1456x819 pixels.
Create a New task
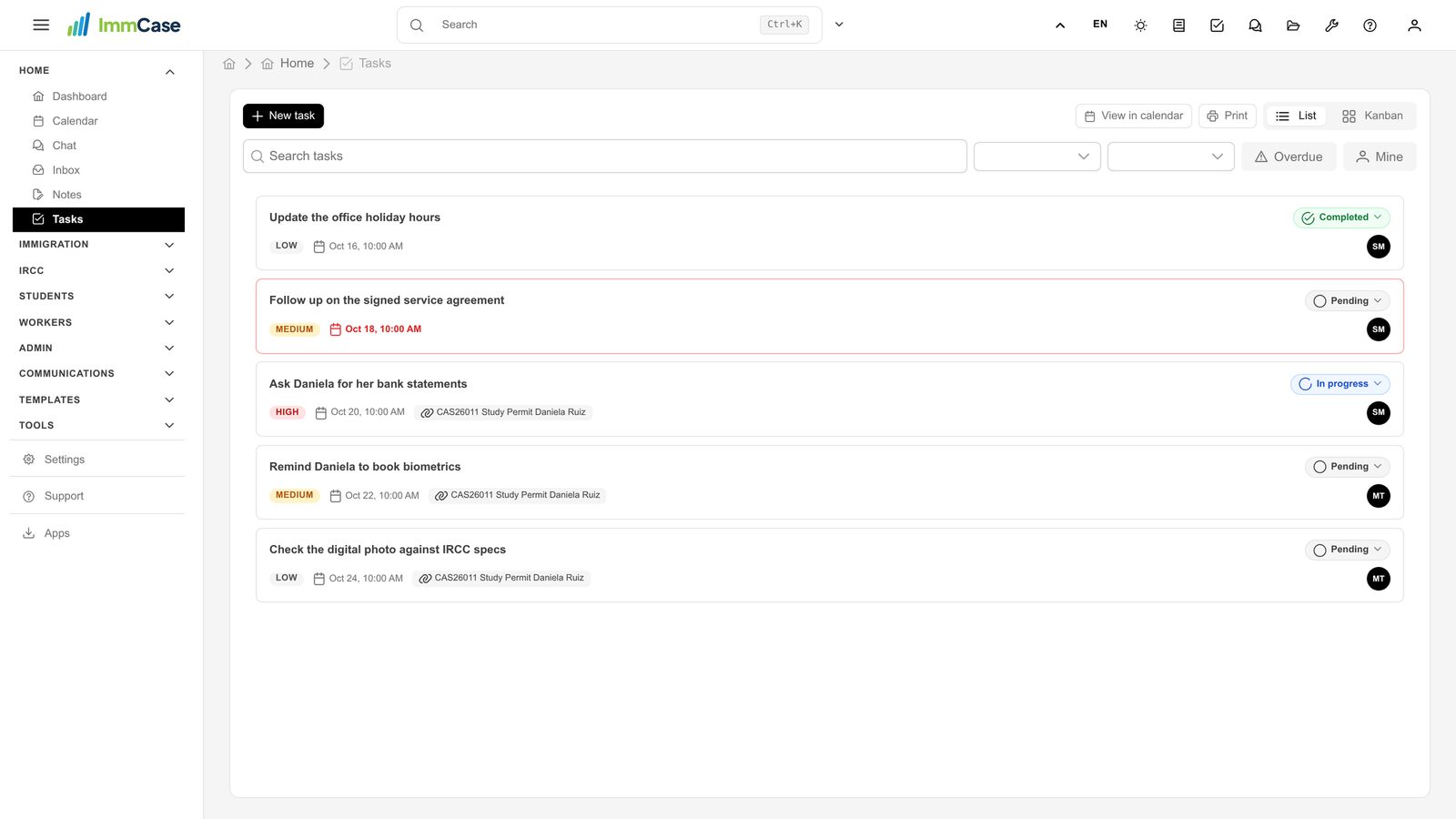point(283,116)
